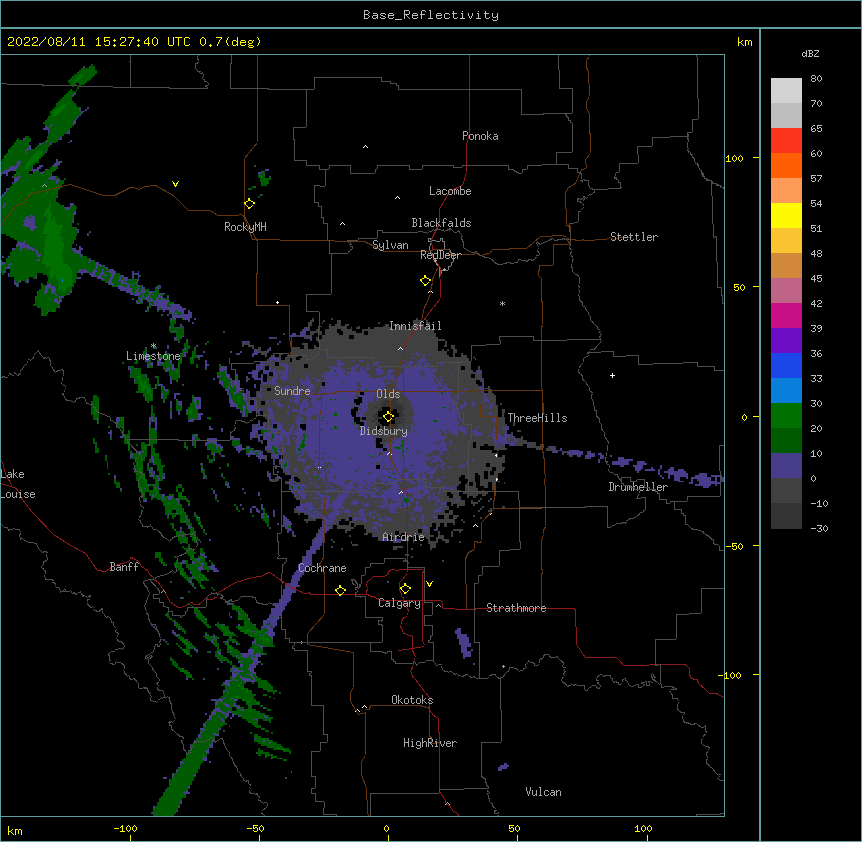Viewport: 862px width, 842px height.
Task: Select the dark orange 60–57 dBZ legend swatch
Action: point(786,165)
